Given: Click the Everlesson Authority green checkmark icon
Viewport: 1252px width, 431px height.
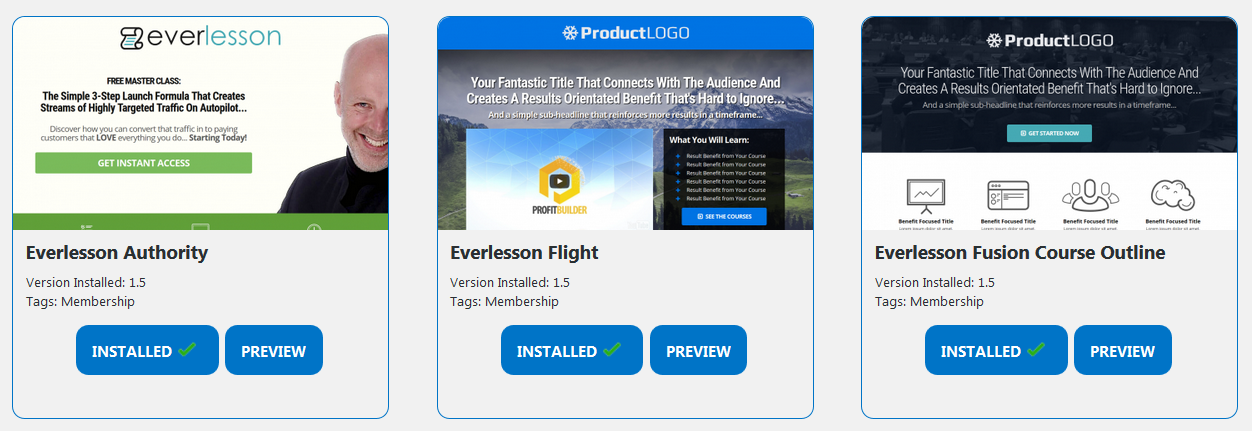Looking at the screenshot, I should pos(187,350).
